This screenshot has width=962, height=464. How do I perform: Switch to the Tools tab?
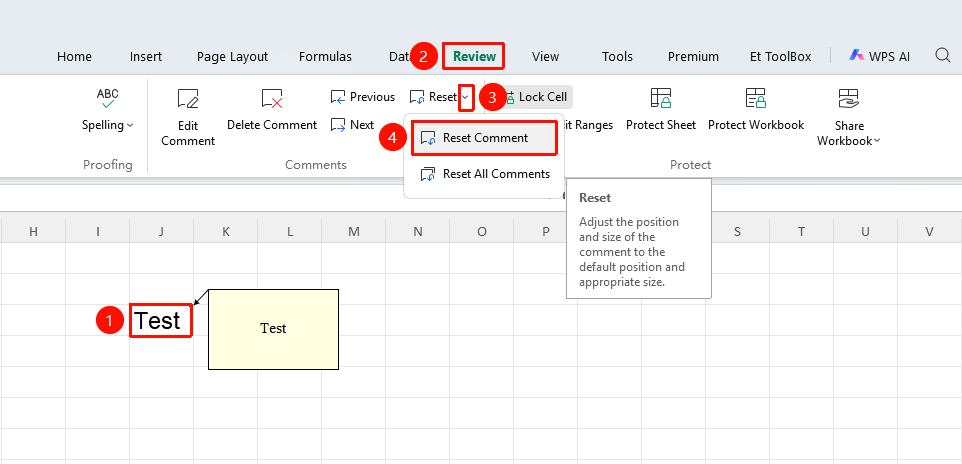point(617,56)
